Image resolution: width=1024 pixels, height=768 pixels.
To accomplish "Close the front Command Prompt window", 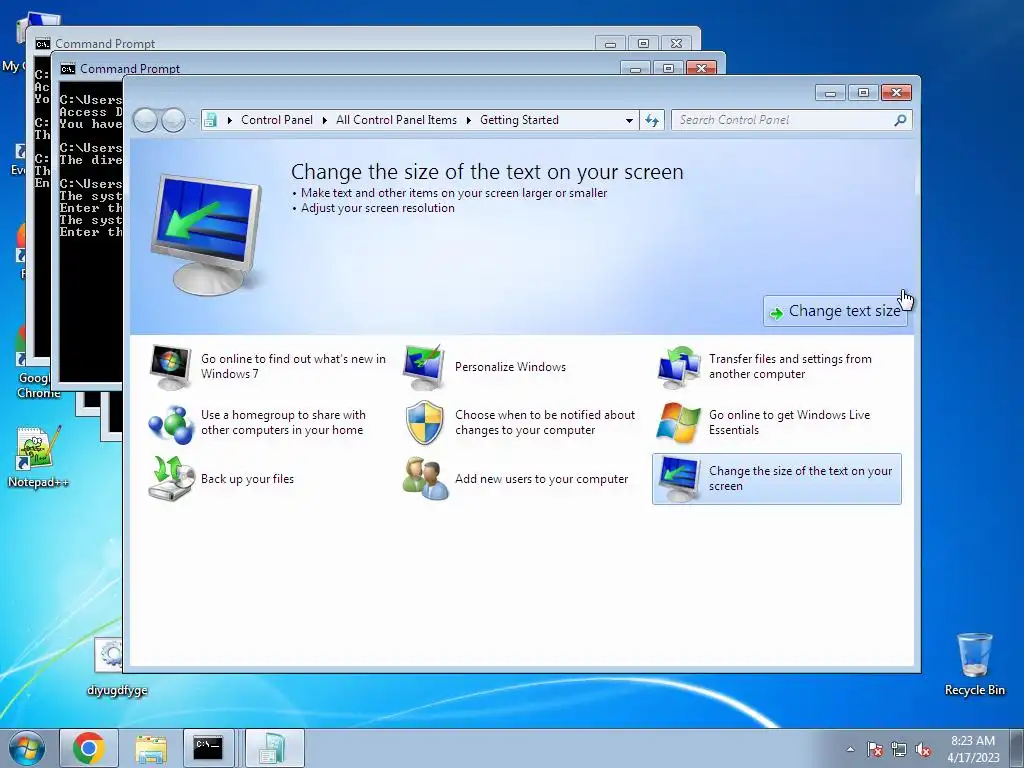I will [x=701, y=68].
